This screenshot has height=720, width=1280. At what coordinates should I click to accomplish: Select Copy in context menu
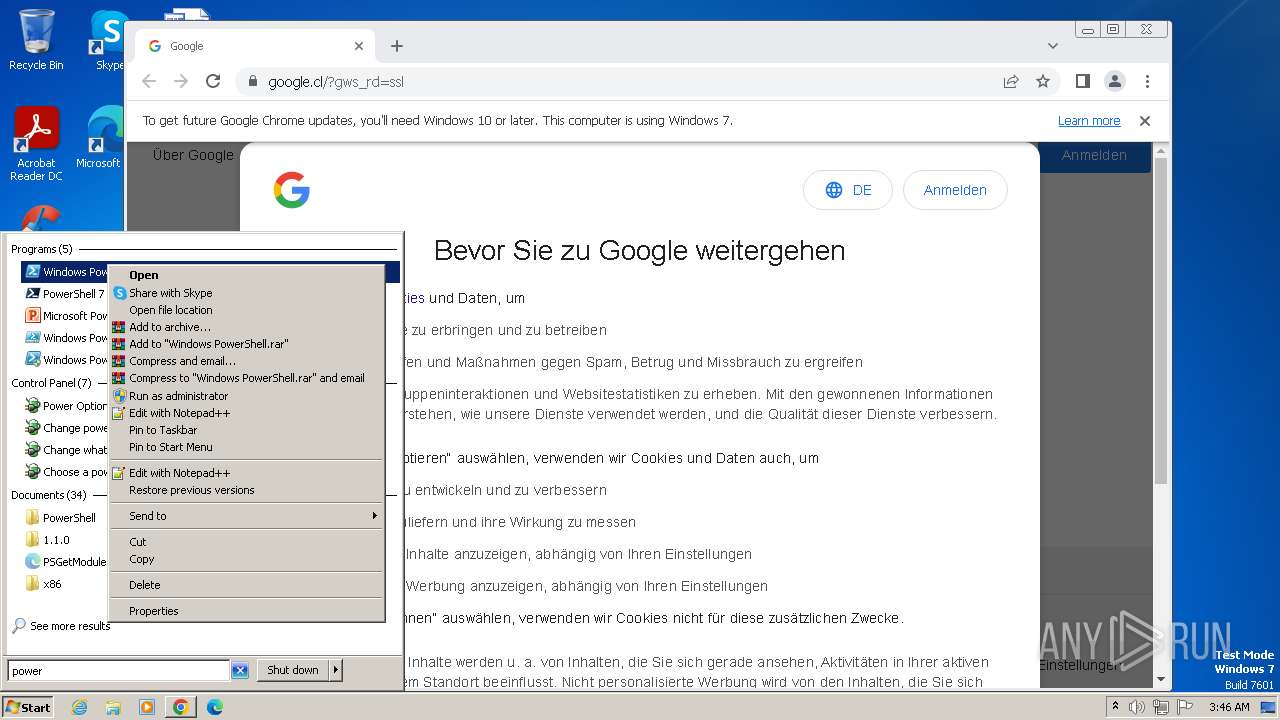pyautogui.click(x=246, y=559)
